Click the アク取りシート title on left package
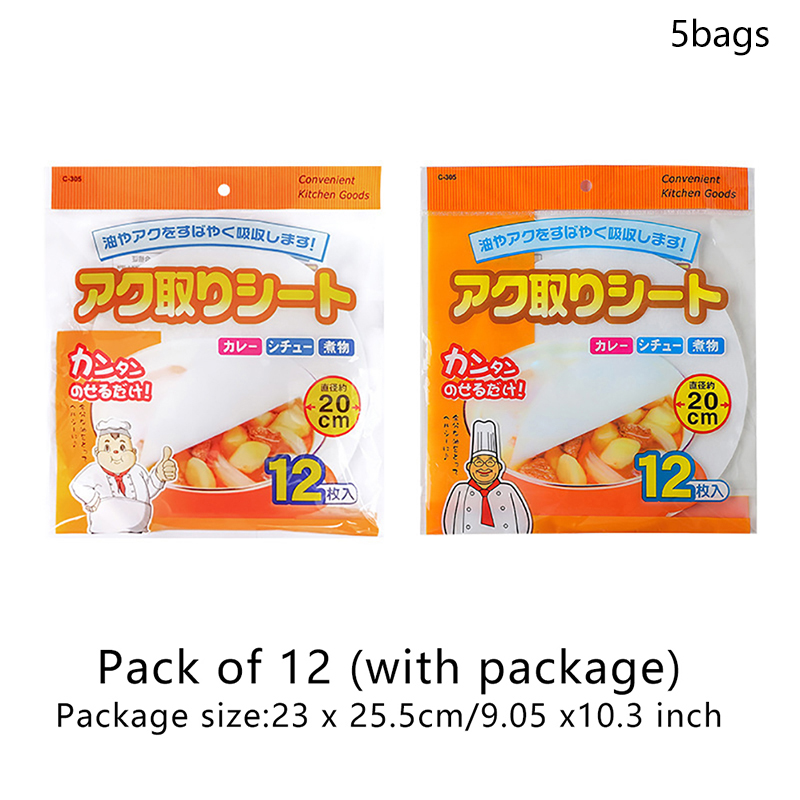Screen dimensions: 800x800 [x=215, y=296]
